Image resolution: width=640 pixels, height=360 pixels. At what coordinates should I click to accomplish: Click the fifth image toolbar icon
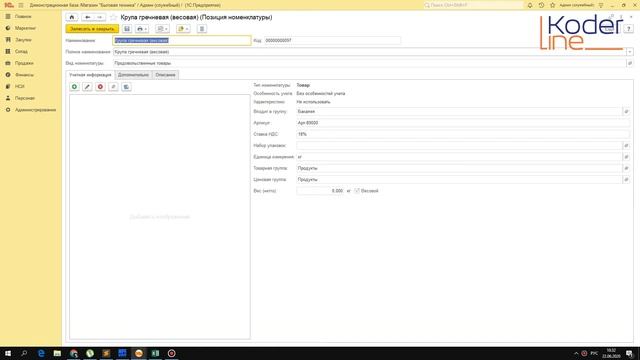127,87
